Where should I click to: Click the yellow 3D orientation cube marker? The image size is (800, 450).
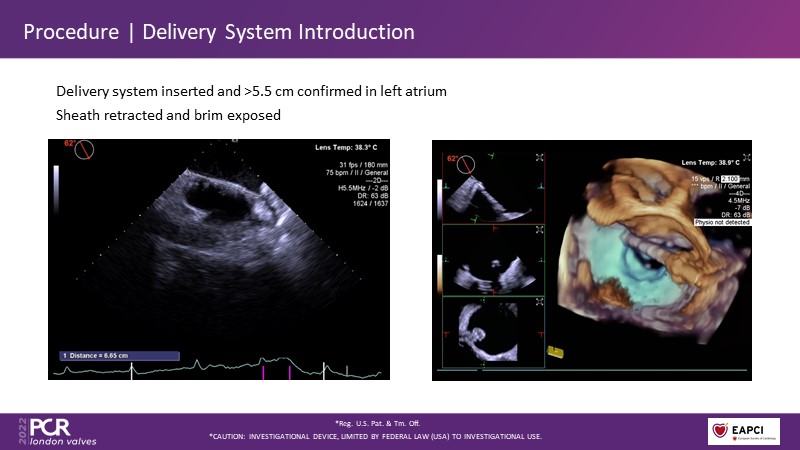(554, 351)
